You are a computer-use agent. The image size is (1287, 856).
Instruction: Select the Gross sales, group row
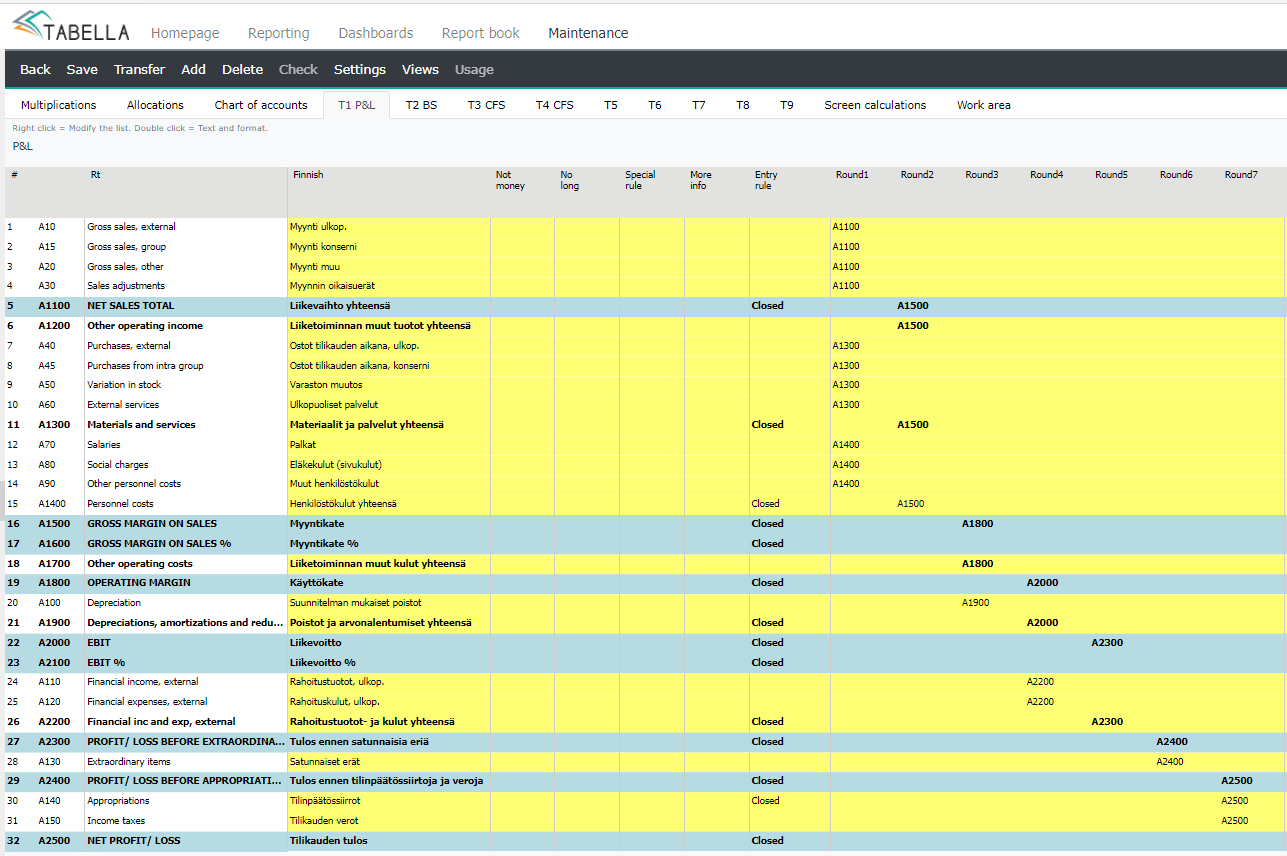[644, 247]
